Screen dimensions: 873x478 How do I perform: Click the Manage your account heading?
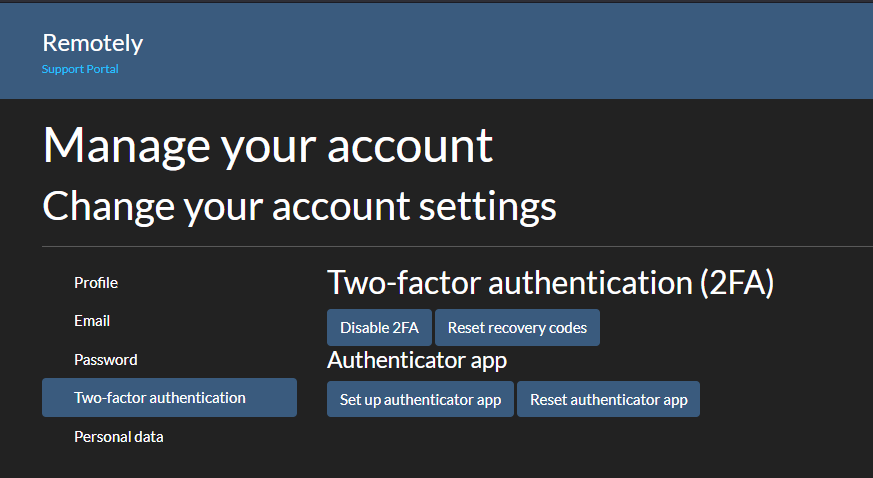point(268,146)
